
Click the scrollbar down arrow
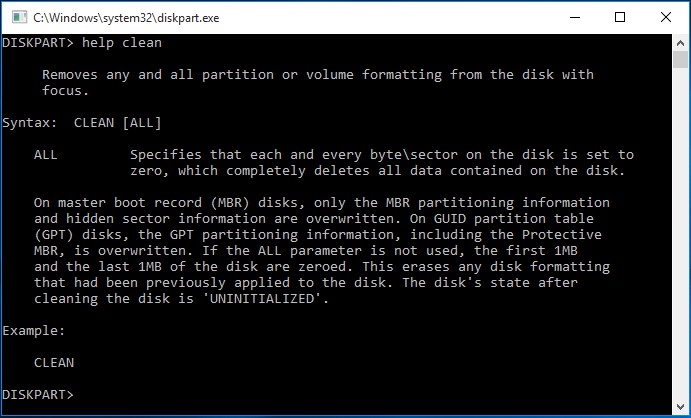(680, 405)
